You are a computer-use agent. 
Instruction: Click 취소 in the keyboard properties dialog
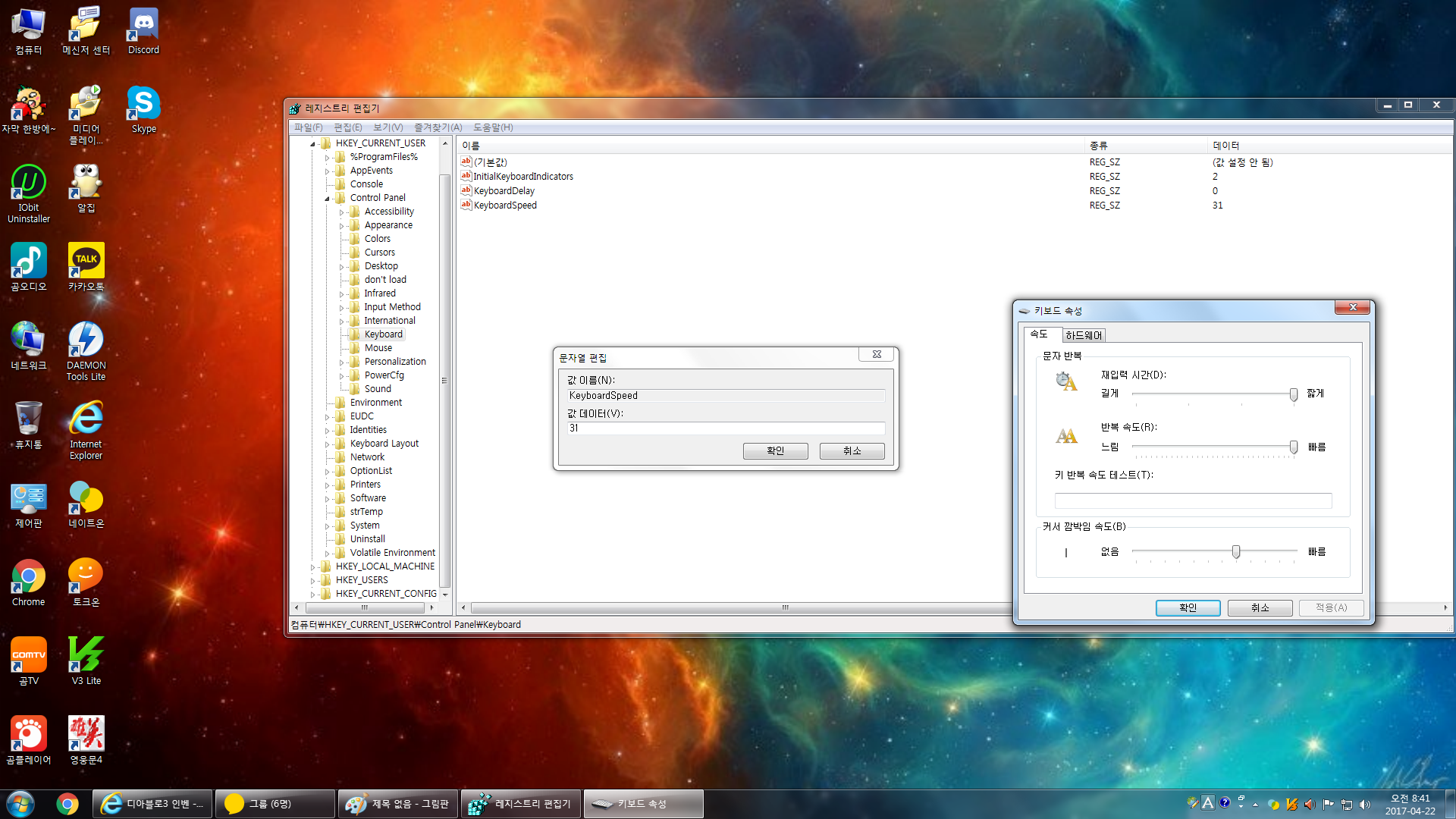click(1260, 607)
